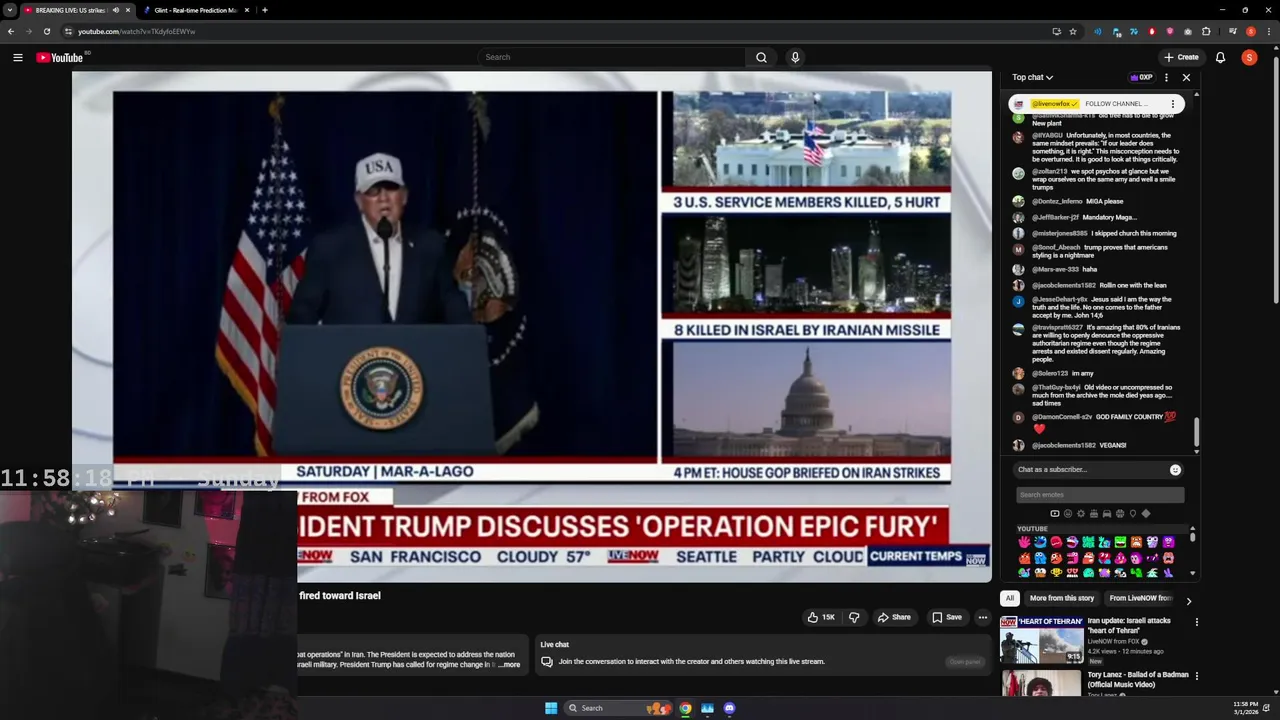This screenshot has height=720, width=1280.
Task: Go back in browser history
Action: click(10, 31)
